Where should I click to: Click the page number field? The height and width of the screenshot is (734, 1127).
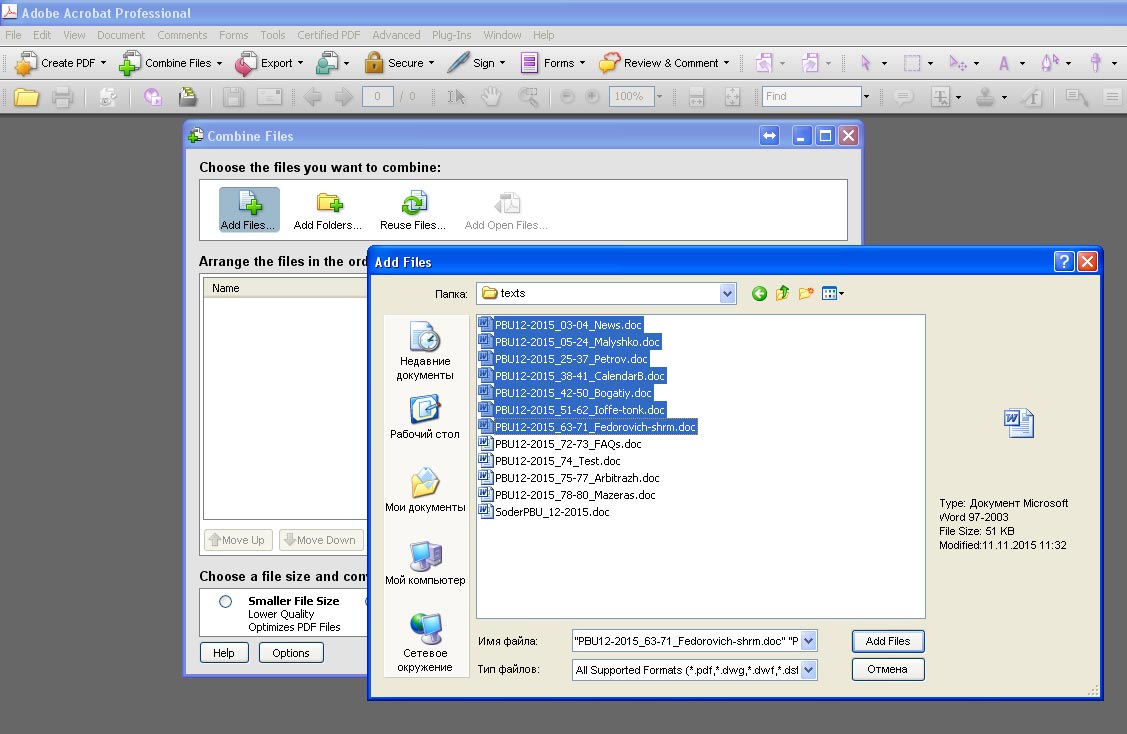(377, 96)
